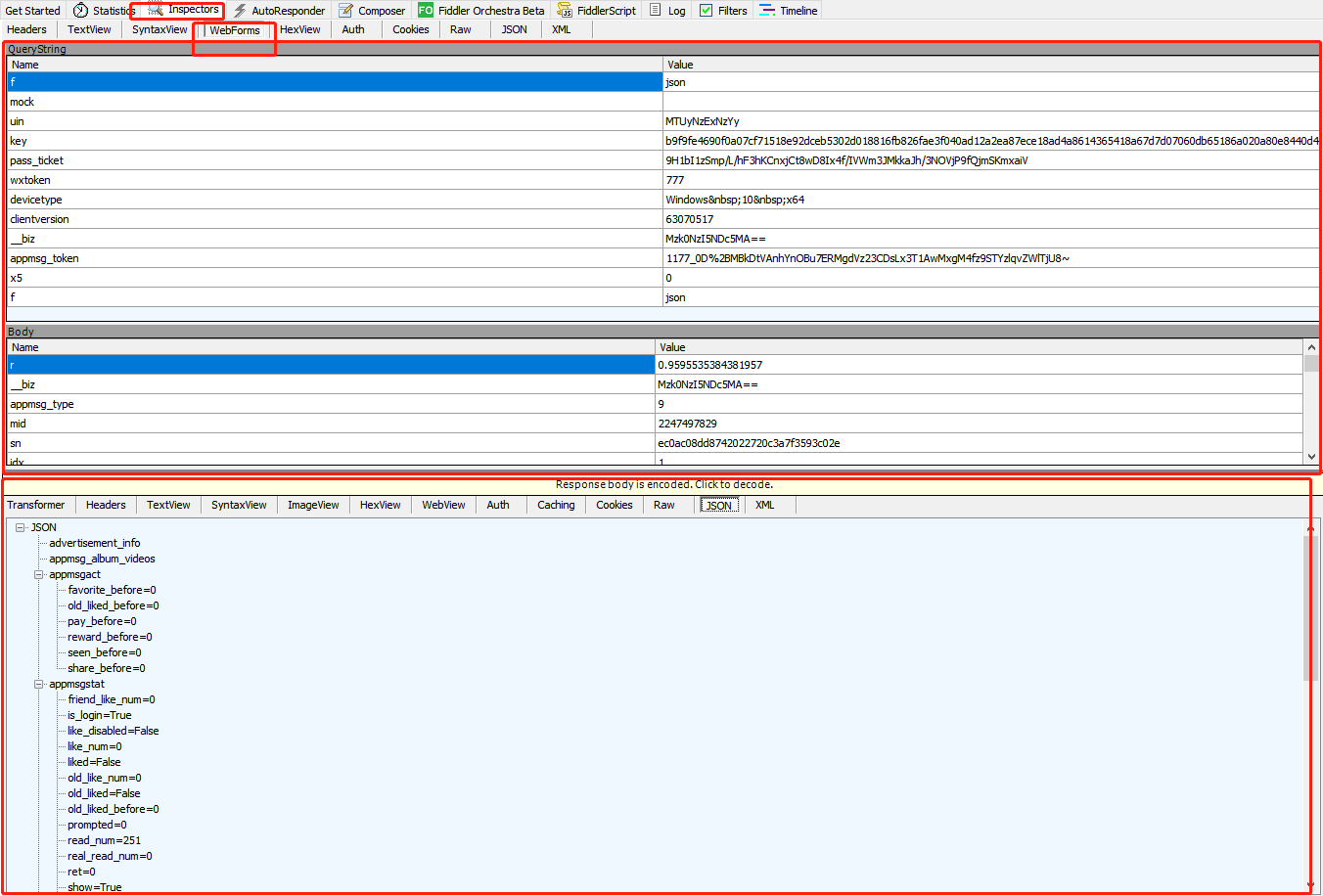1323x896 pixels.
Task: Collapse the appmsgstat tree node
Action: coord(39,684)
